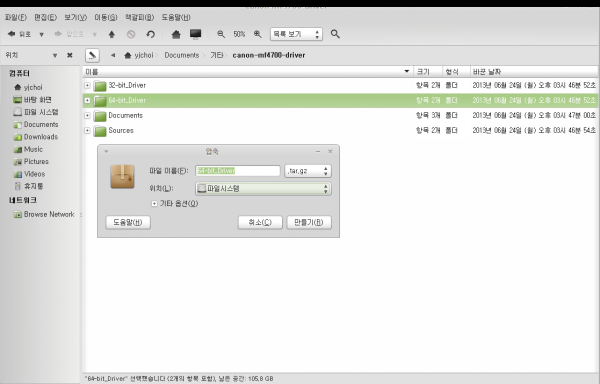Select canon-mf4700-driver in the path bar

point(269,55)
